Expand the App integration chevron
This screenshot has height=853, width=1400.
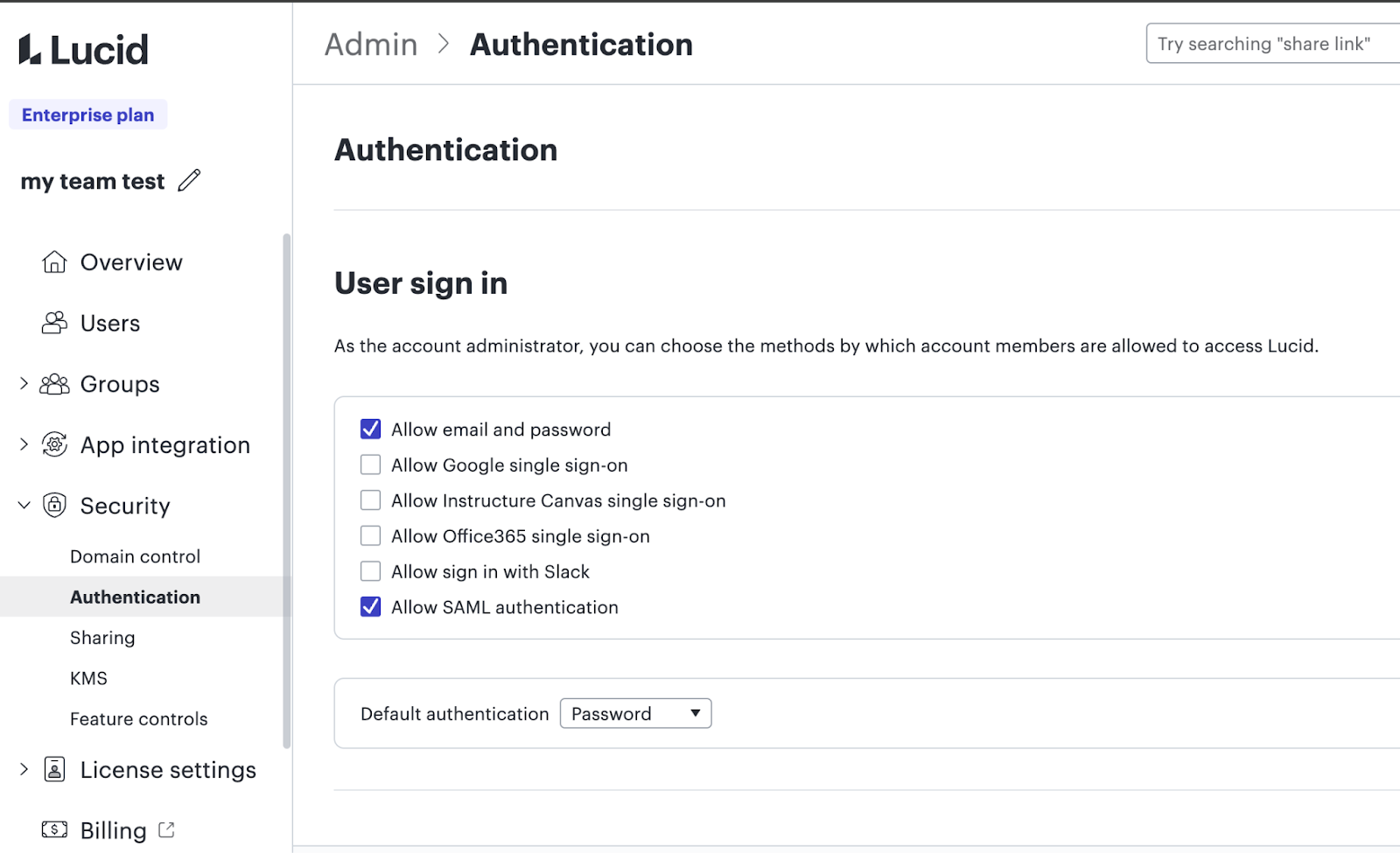pos(24,444)
